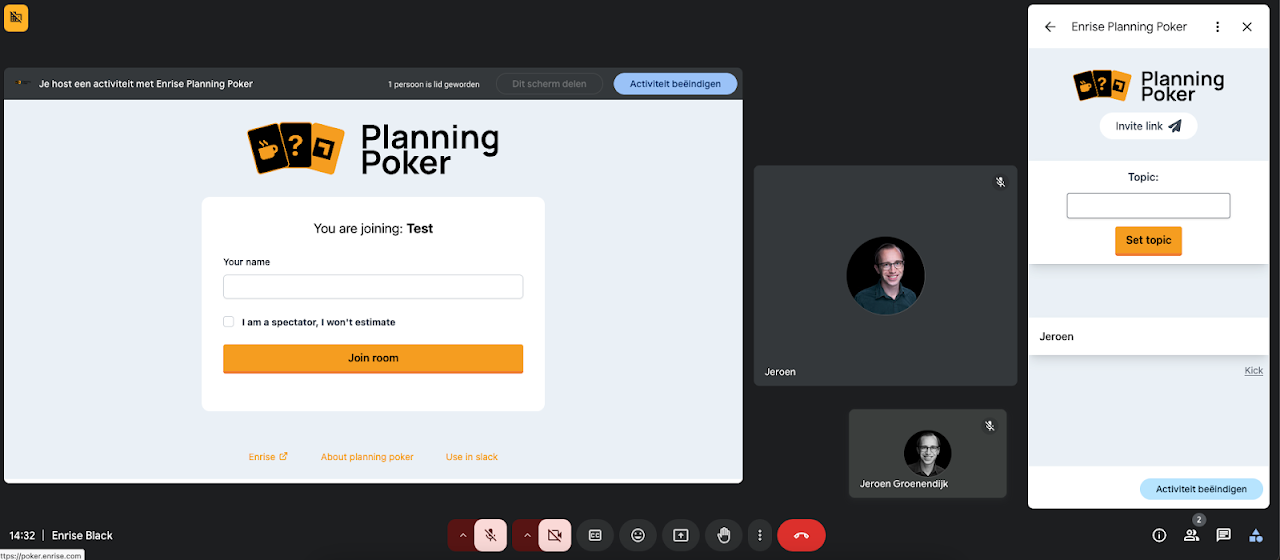
Task: Open the side panel's three-dot menu
Action: click(1217, 27)
